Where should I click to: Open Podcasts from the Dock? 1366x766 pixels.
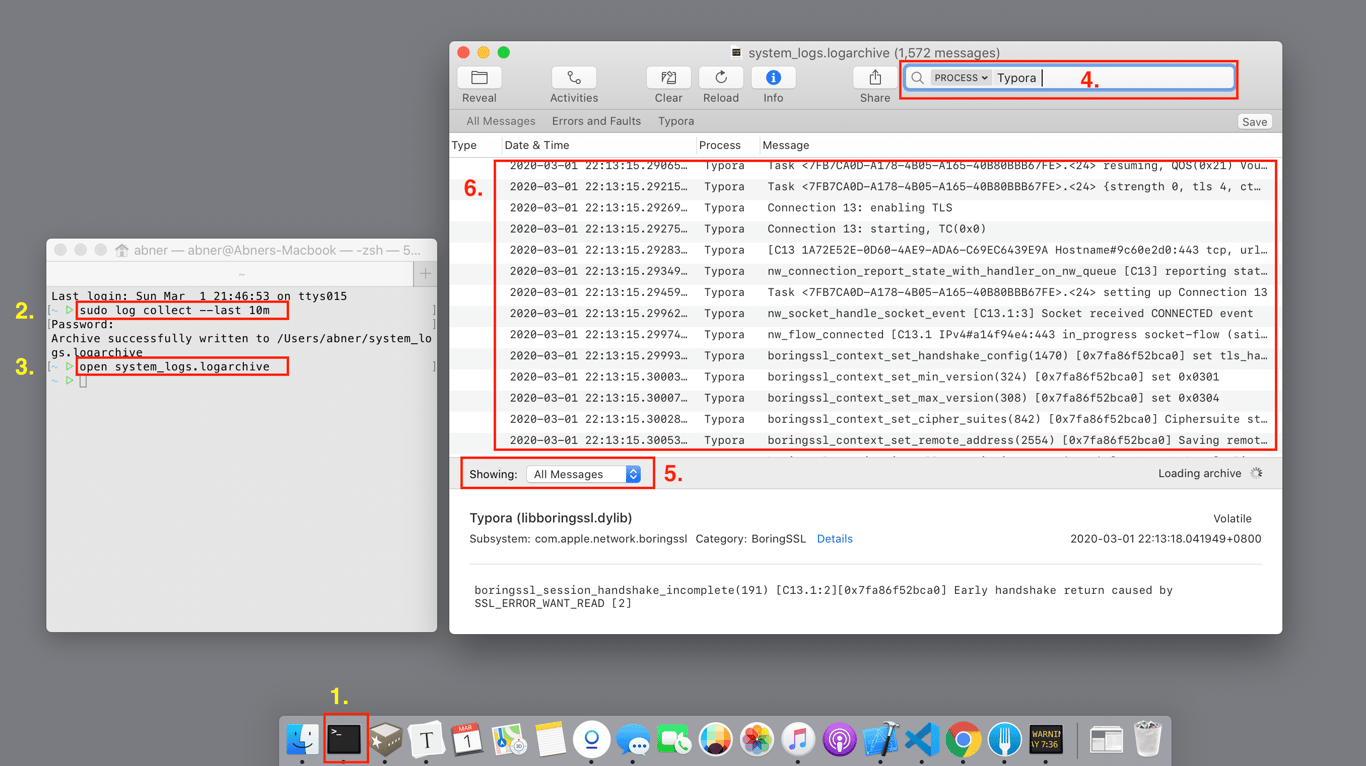click(839, 740)
